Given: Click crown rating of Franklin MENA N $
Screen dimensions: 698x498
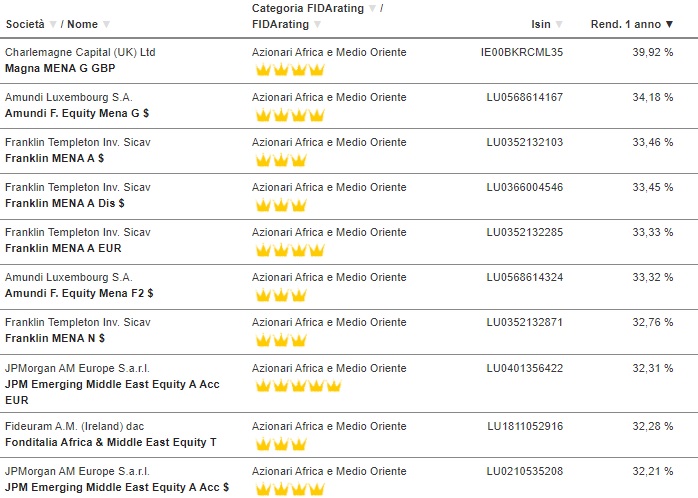Looking at the screenshot, I should (281, 340).
